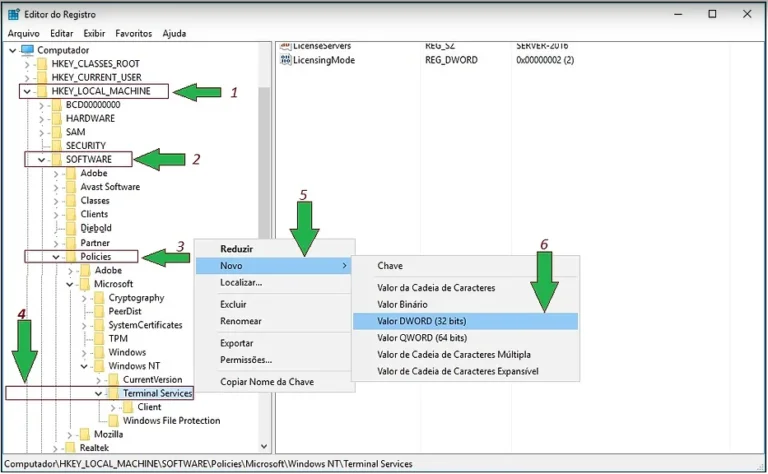The image size is (768, 474).
Task: Select the Client subkey under Terminal Services
Action: [149, 407]
